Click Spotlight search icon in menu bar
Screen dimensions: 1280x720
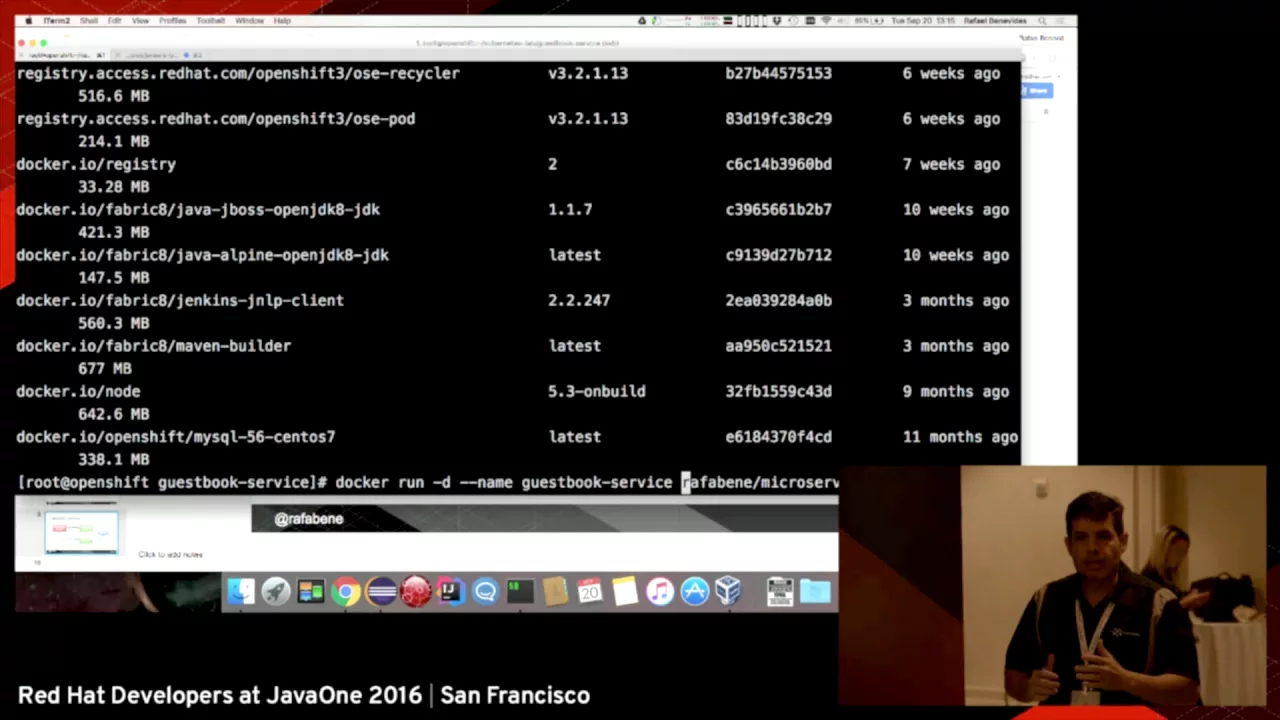click(1042, 20)
